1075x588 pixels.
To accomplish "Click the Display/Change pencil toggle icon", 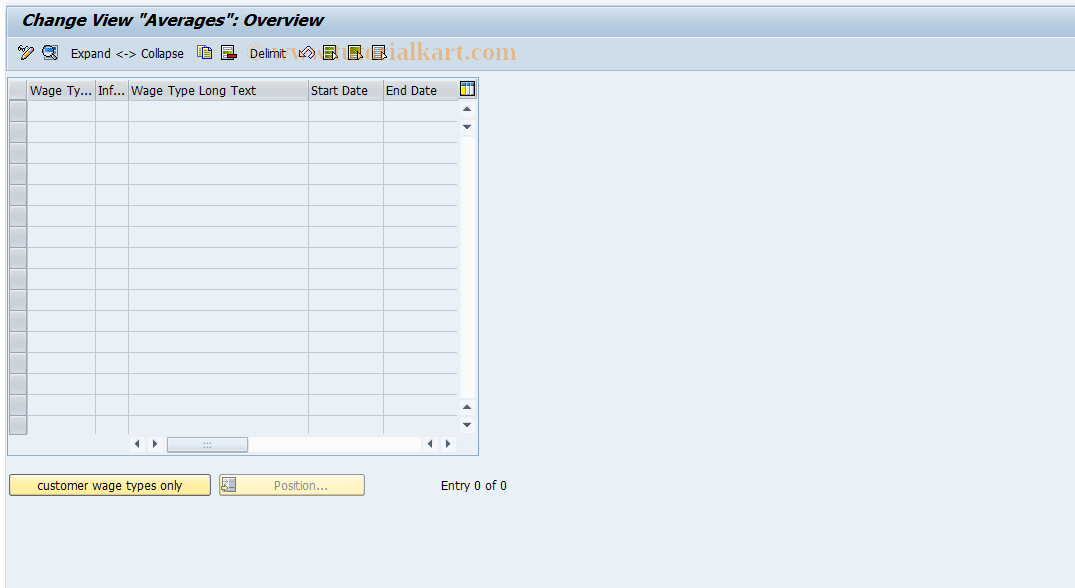I will pos(26,53).
